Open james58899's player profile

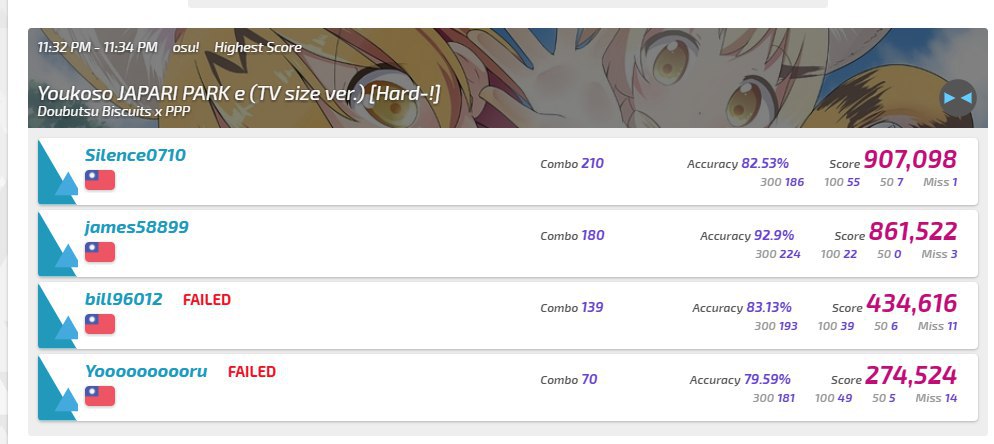[x=136, y=227]
